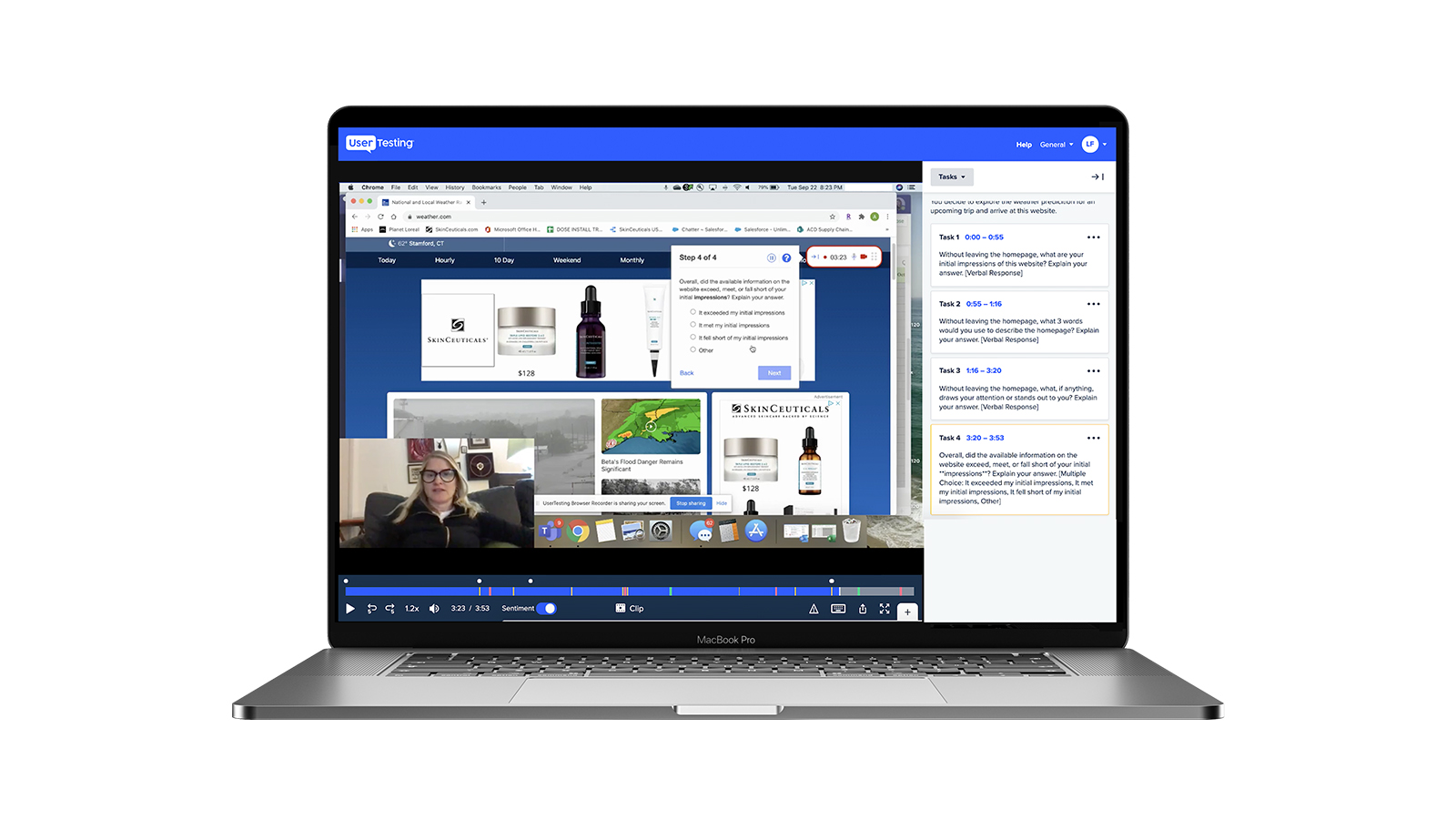
Task: Open the Tasks panel dropdown
Action: coord(952,177)
